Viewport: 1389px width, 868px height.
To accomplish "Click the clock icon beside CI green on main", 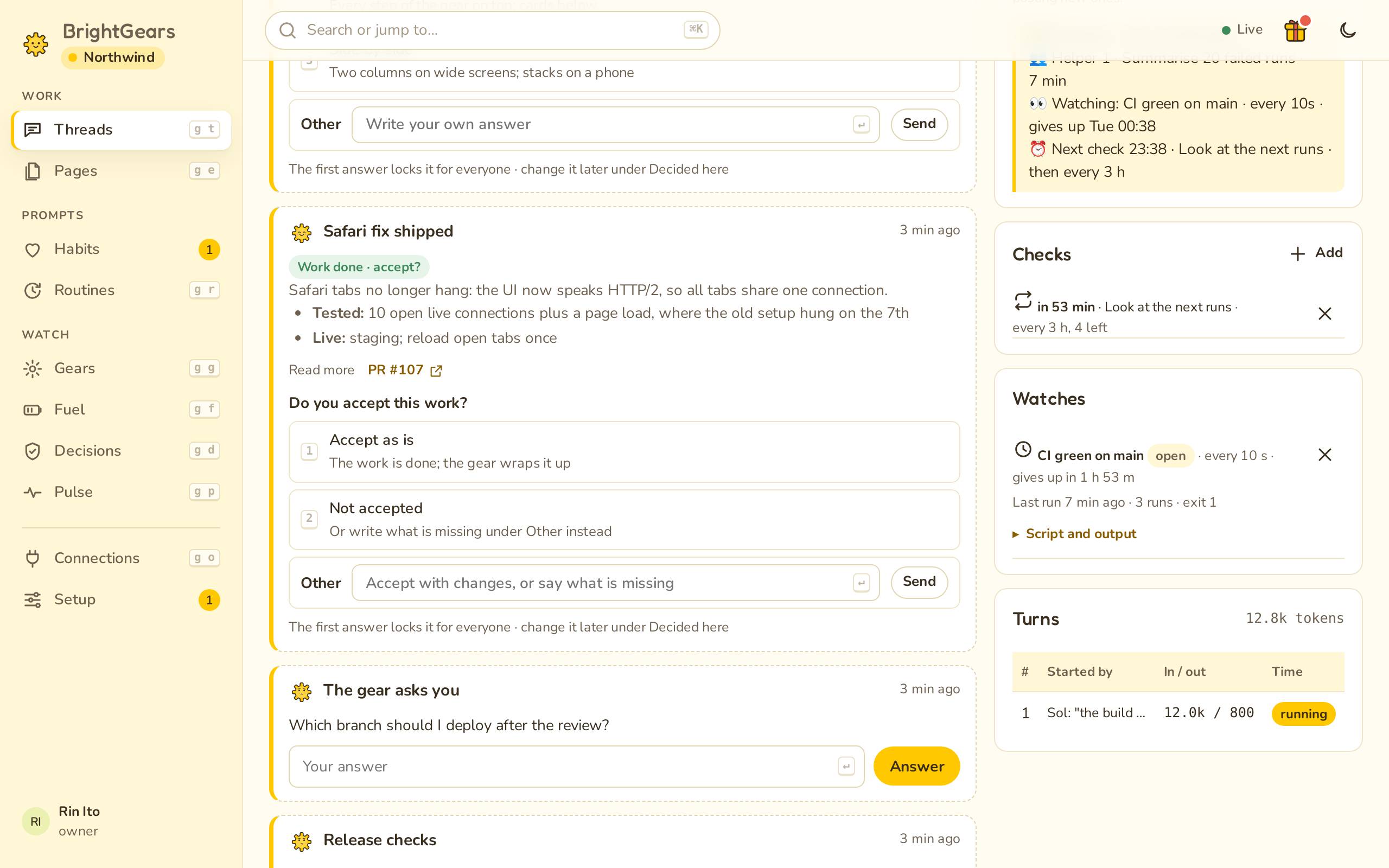I will pos(1023,450).
